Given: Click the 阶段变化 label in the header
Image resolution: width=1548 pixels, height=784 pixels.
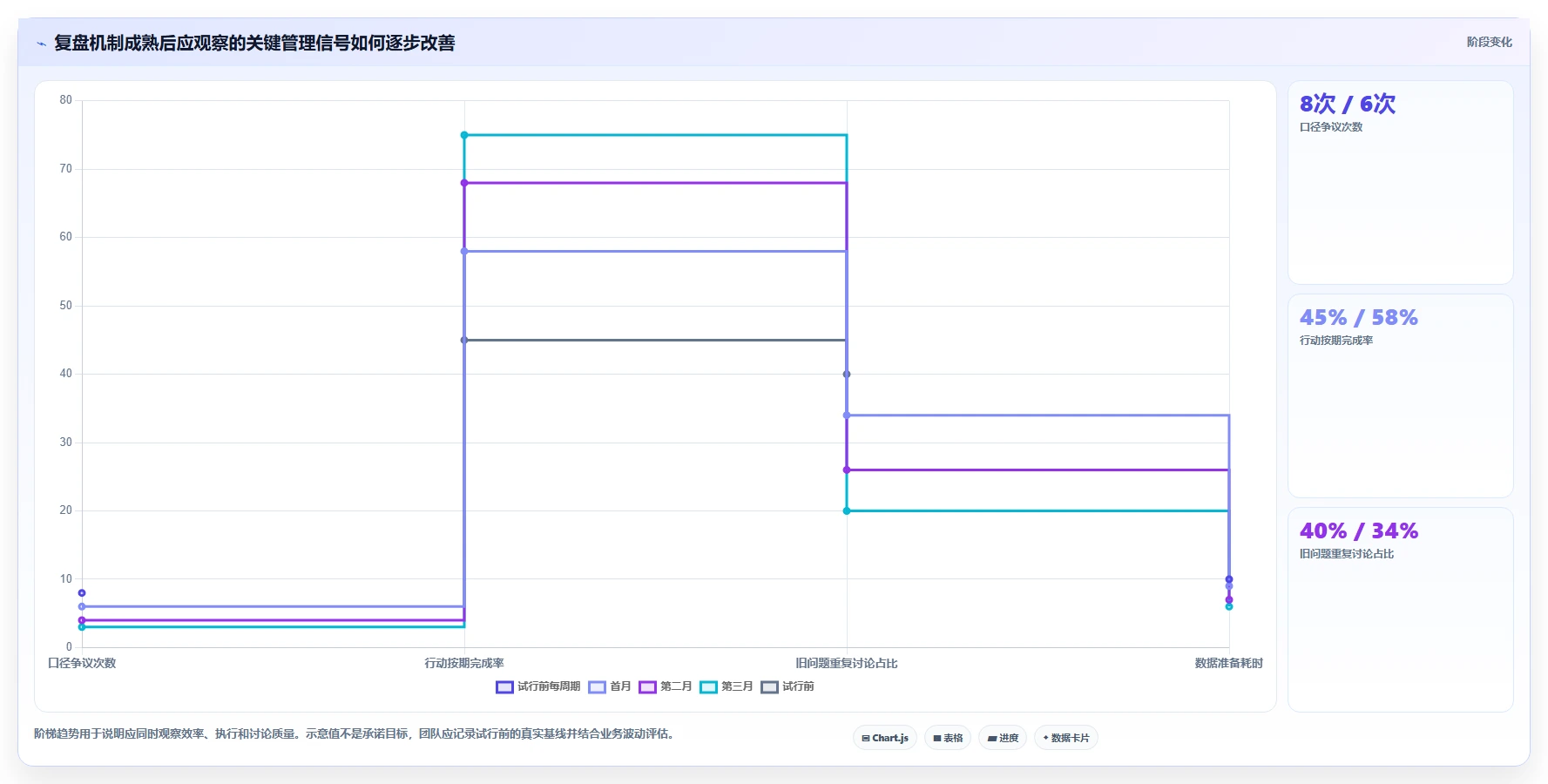Looking at the screenshot, I should point(1489,42).
